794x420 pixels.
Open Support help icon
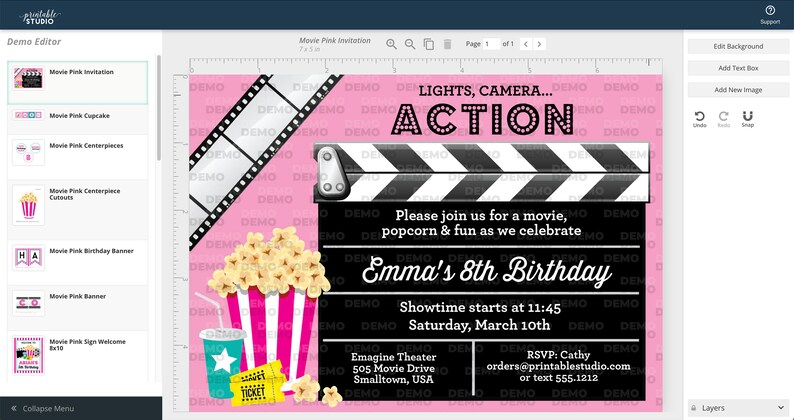click(770, 11)
